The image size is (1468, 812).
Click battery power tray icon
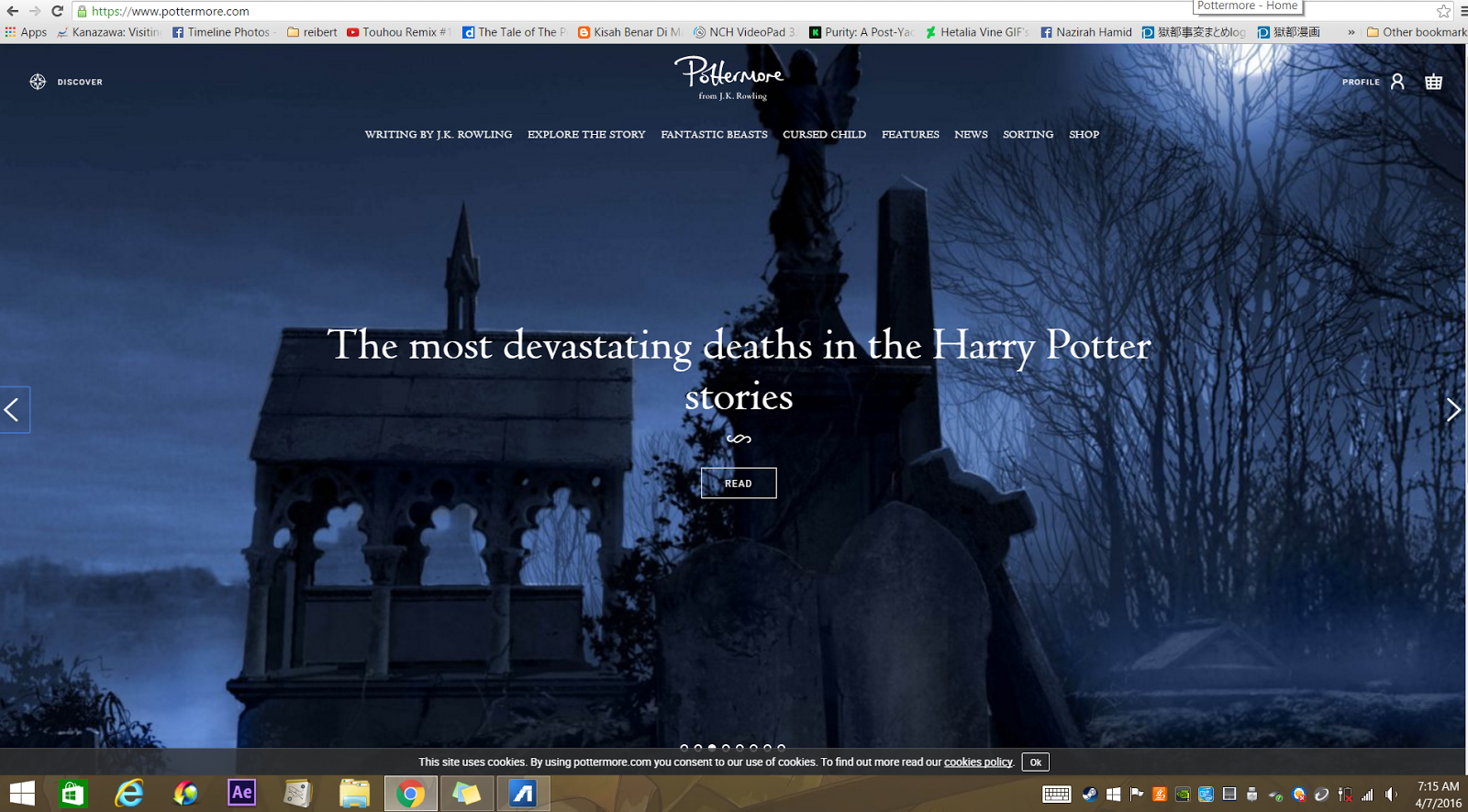1344,795
